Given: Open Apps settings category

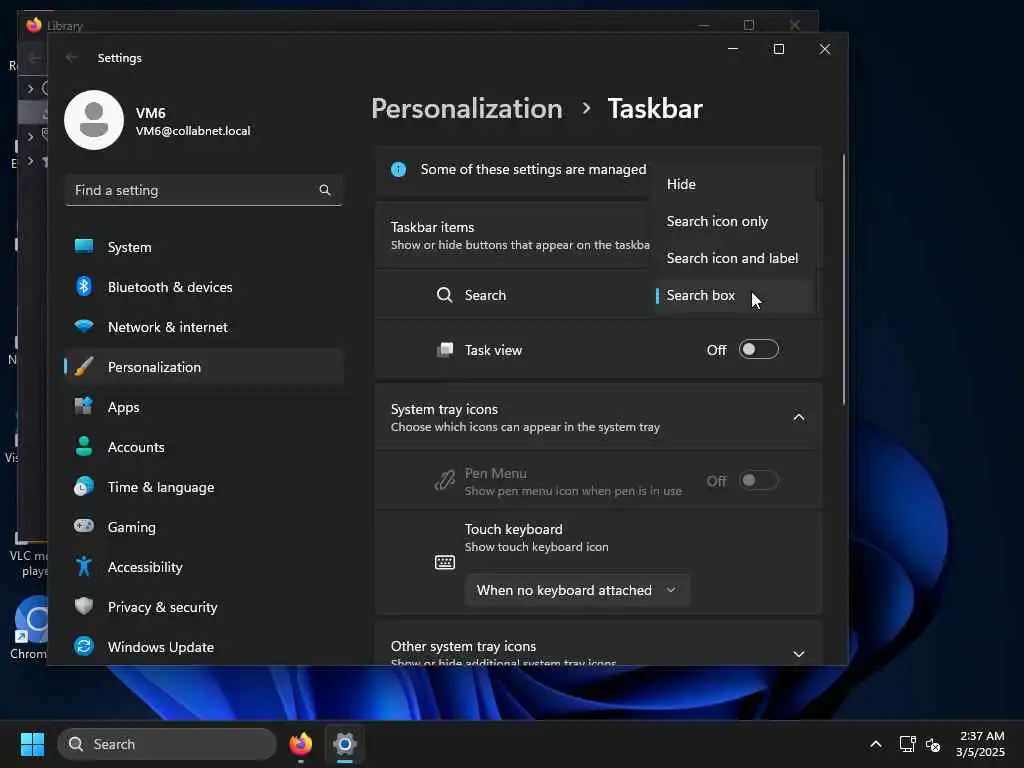Looking at the screenshot, I should [204, 407].
